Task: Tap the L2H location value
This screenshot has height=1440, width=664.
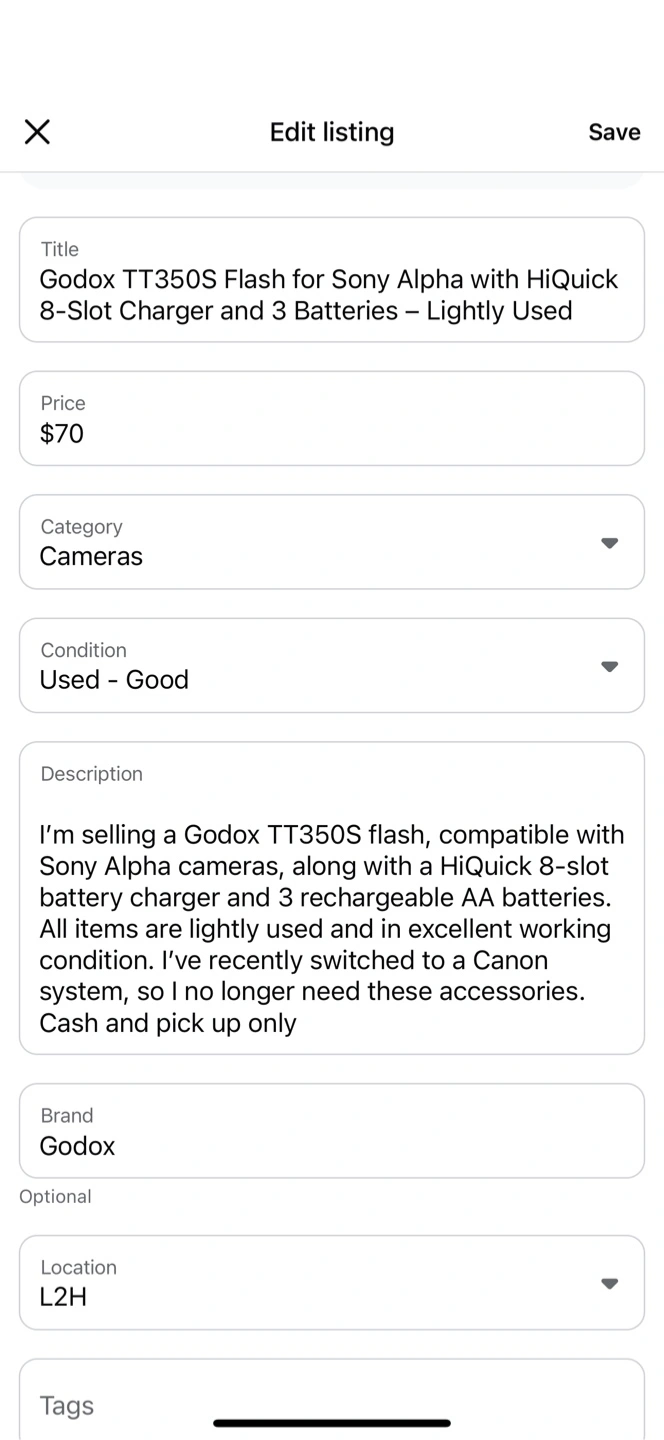Action: point(63,1297)
